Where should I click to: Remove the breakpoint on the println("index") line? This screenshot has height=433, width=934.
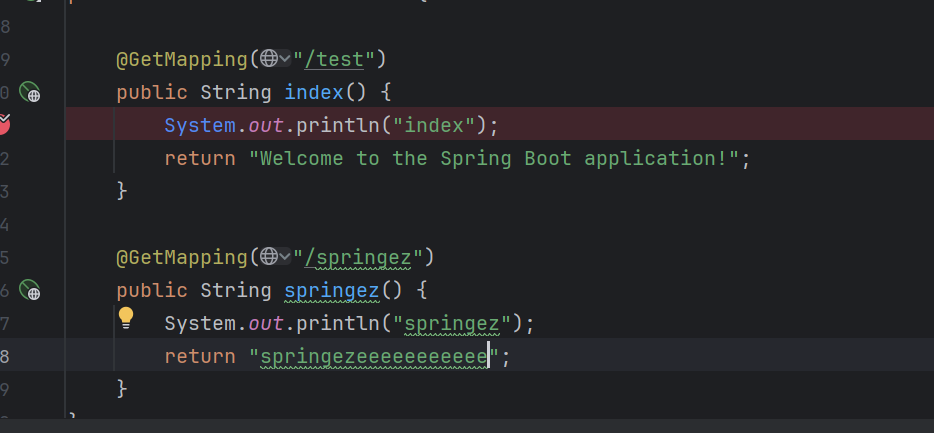(x=4, y=124)
